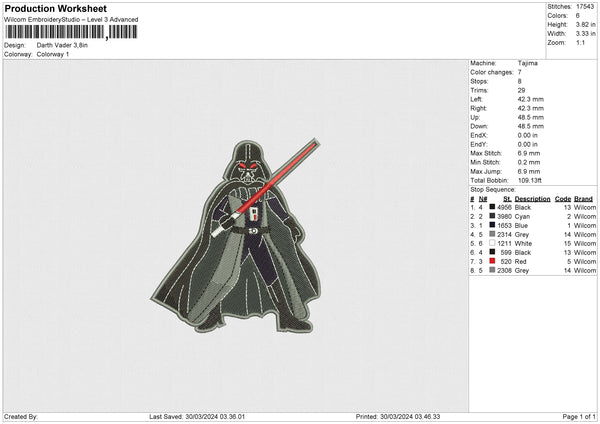Viewport: 600px width, 424px height.
Task: Select the Black color swatch in stop 1
Action: point(492,207)
